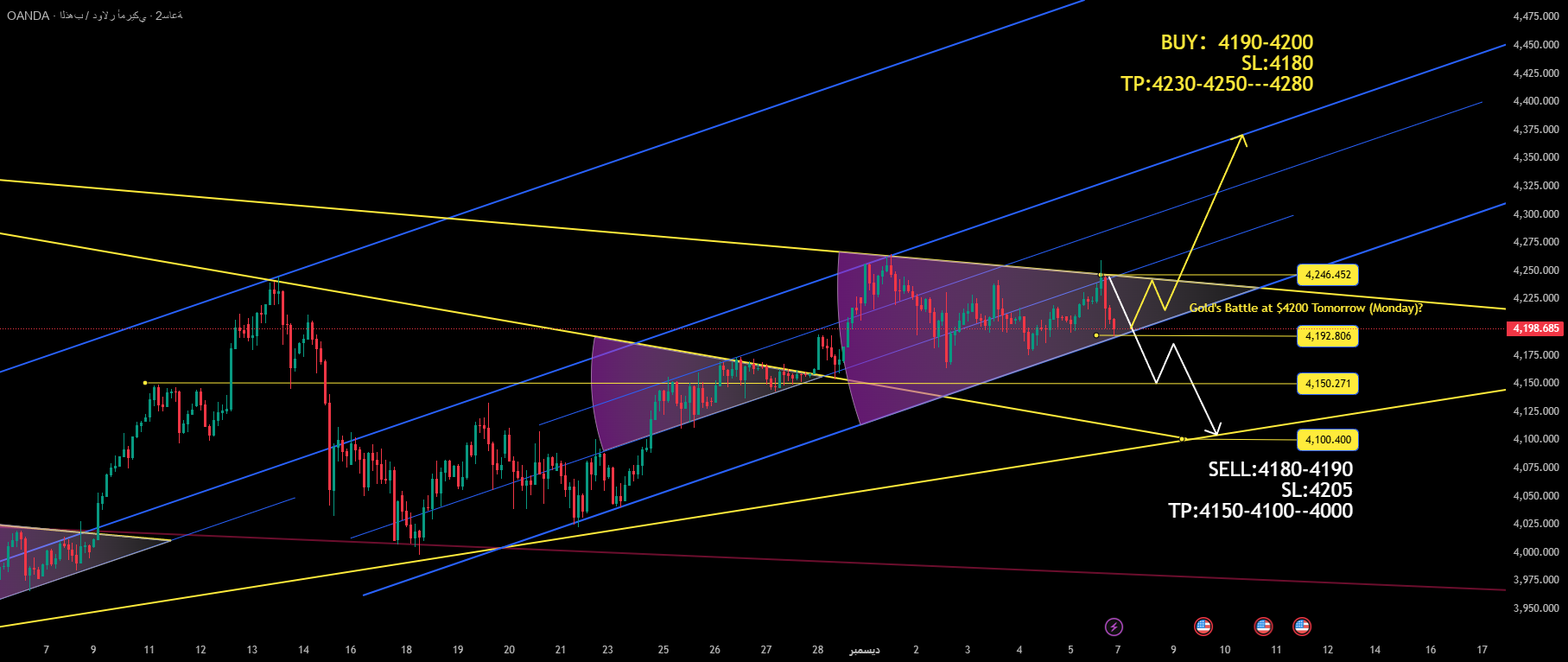Select the 4,100.400 yellow price label
The height and width of the screenshot is (662, 1568).
click(1328, 440)
